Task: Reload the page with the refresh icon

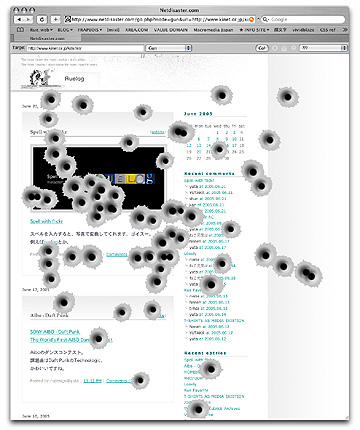Action: [x=42, y=20]
